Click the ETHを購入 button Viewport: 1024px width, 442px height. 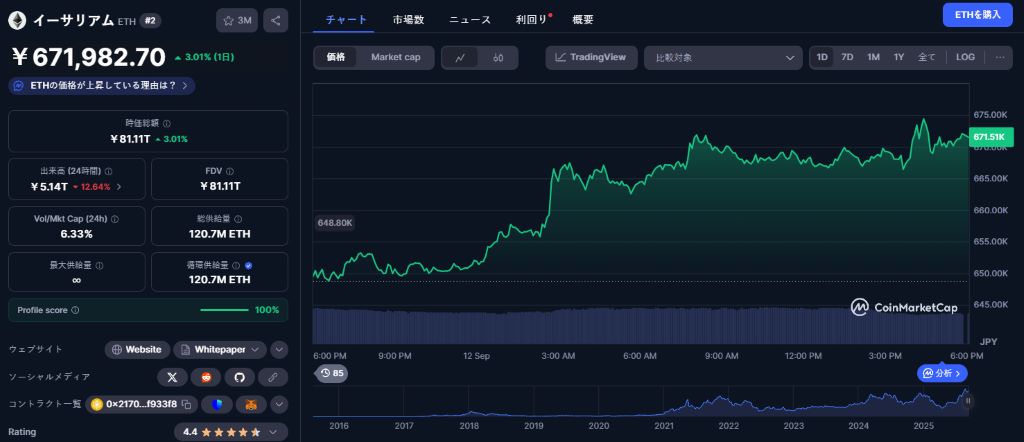(x=977, y=15)
